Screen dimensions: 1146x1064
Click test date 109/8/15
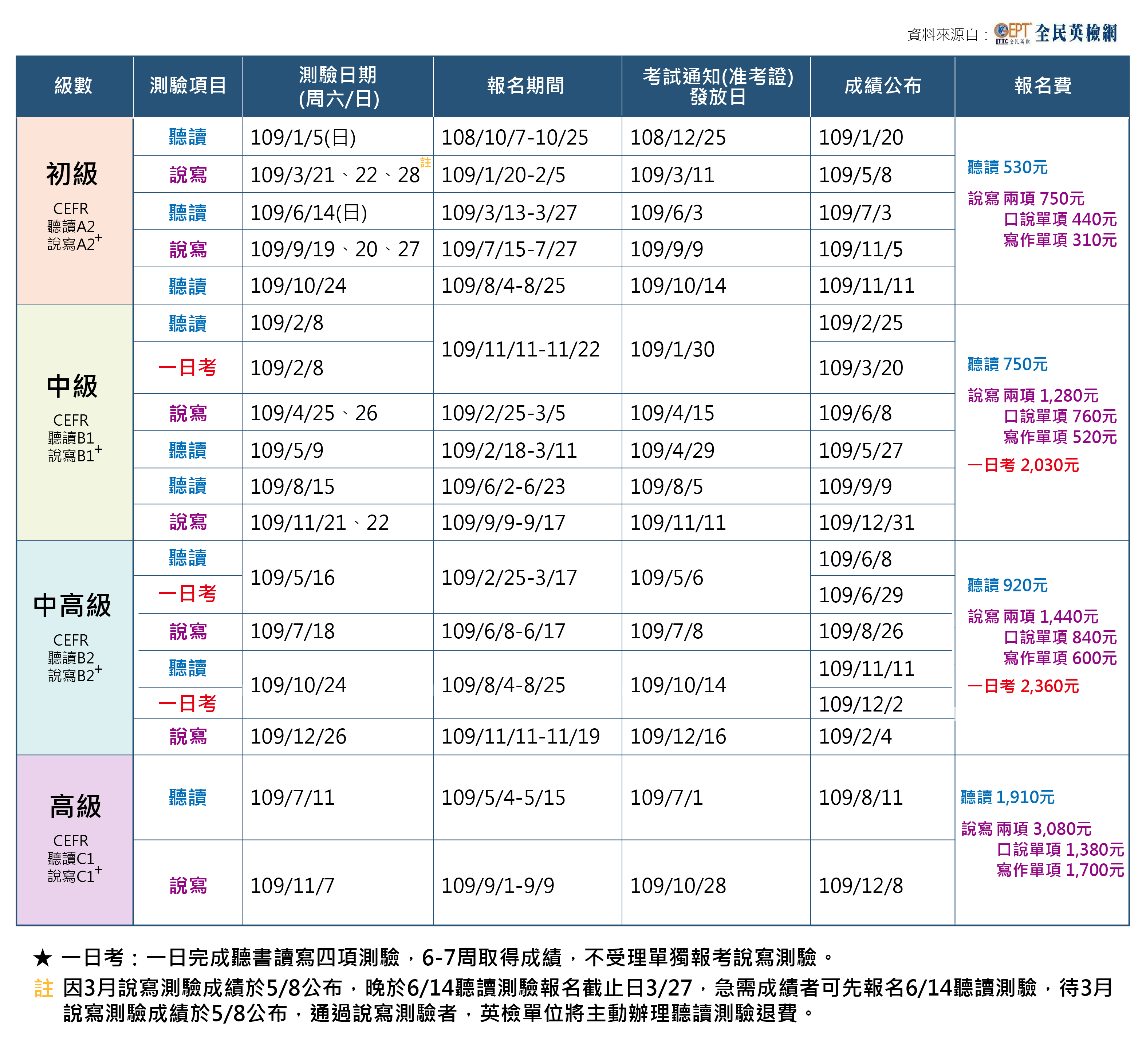coord(292,487)
